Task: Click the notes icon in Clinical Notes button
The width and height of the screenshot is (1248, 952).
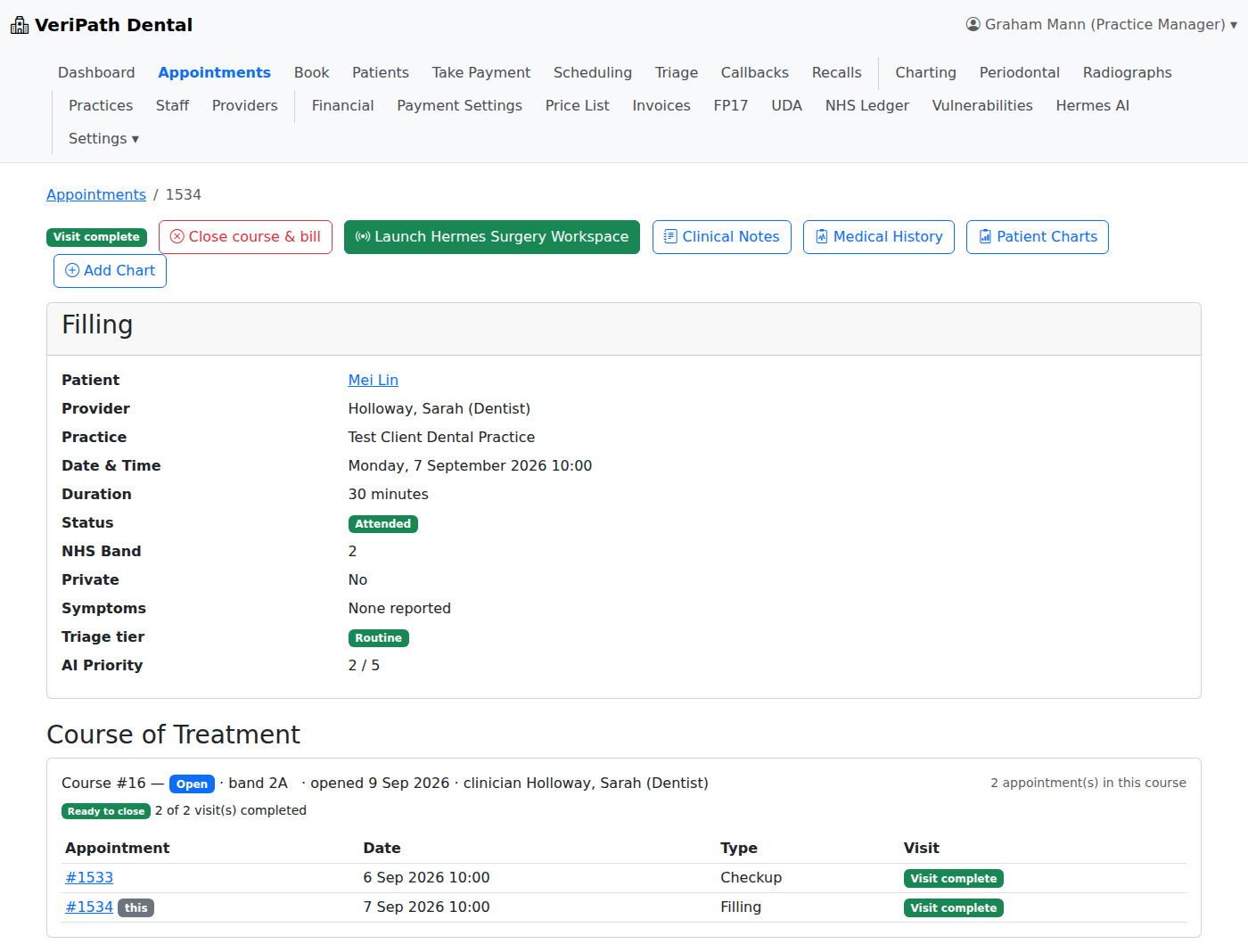Action: tap(670, 237)
